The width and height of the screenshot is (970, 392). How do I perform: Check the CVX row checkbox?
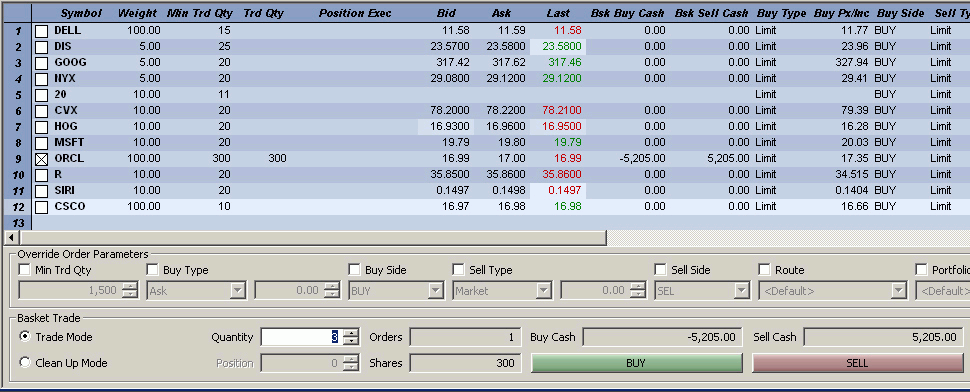click(41, 111)
